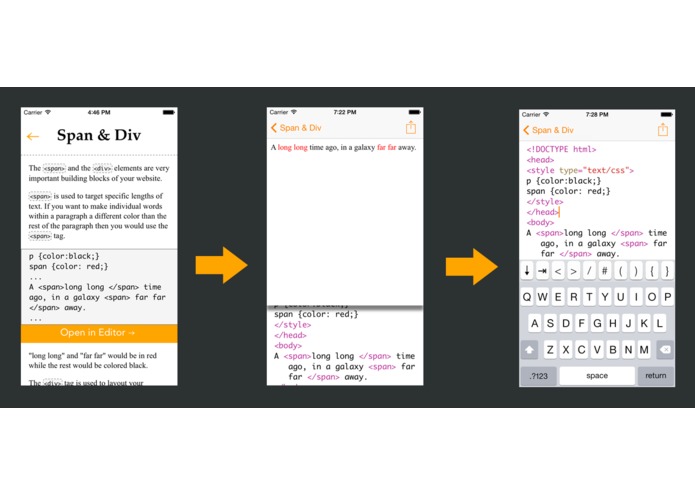This screenshot has width=695, height=494.
Task: Tap the space bar
Action: (x=597, y=376)
